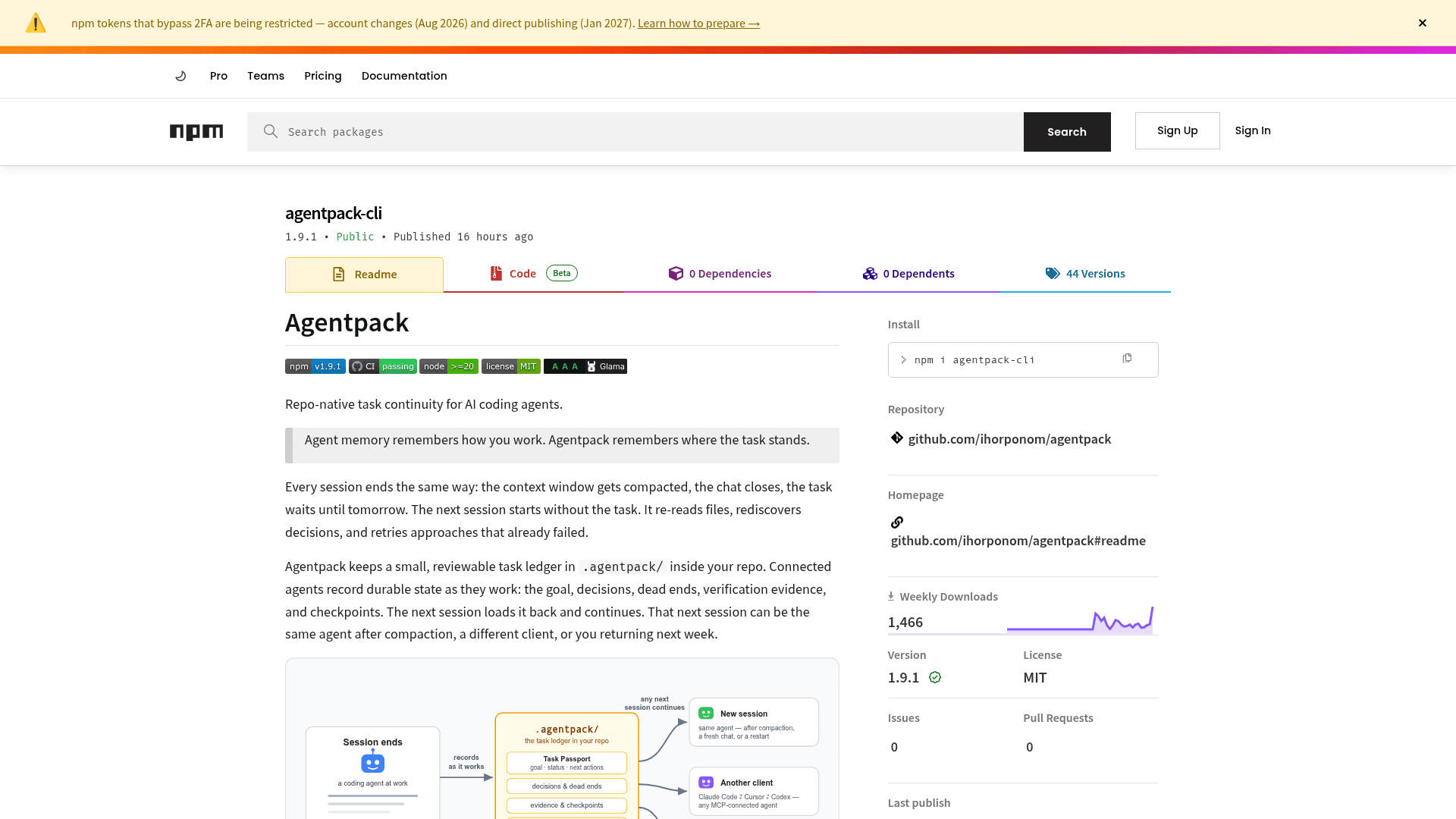Open Documentation link in top nav
Image resolution: width=1456 pixels, height=819 pixels.
[404, 76]
